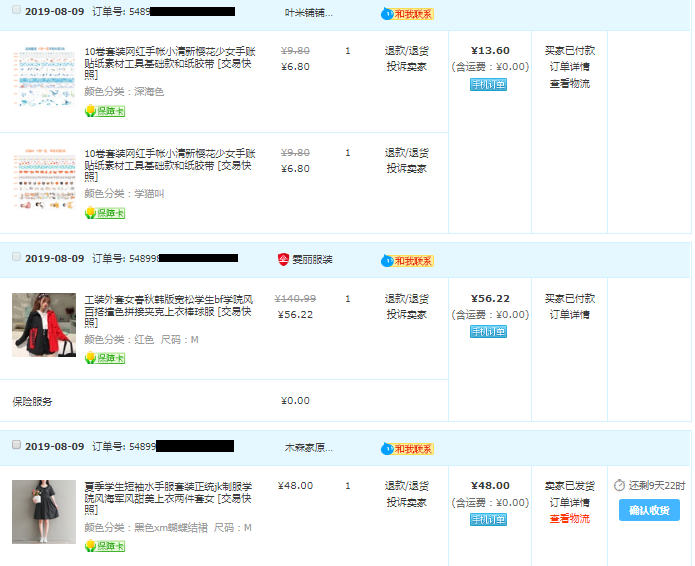The height and width of the screenshot is (566, 695).
Task: Click 保障卡 badge under the sailor dress item
Action: click(x=105, y=546)
